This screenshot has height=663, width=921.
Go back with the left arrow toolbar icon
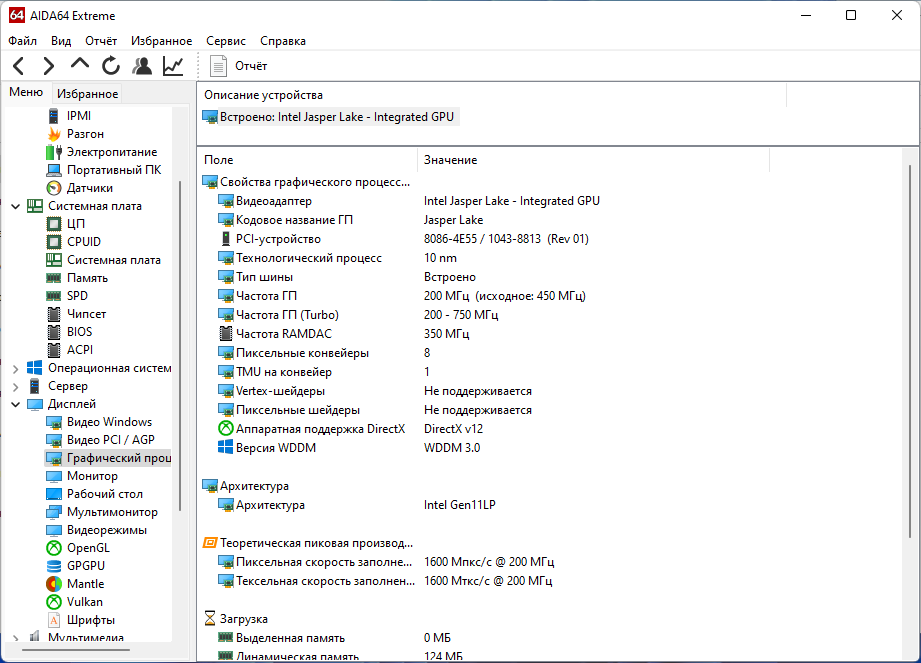(19, 65)
